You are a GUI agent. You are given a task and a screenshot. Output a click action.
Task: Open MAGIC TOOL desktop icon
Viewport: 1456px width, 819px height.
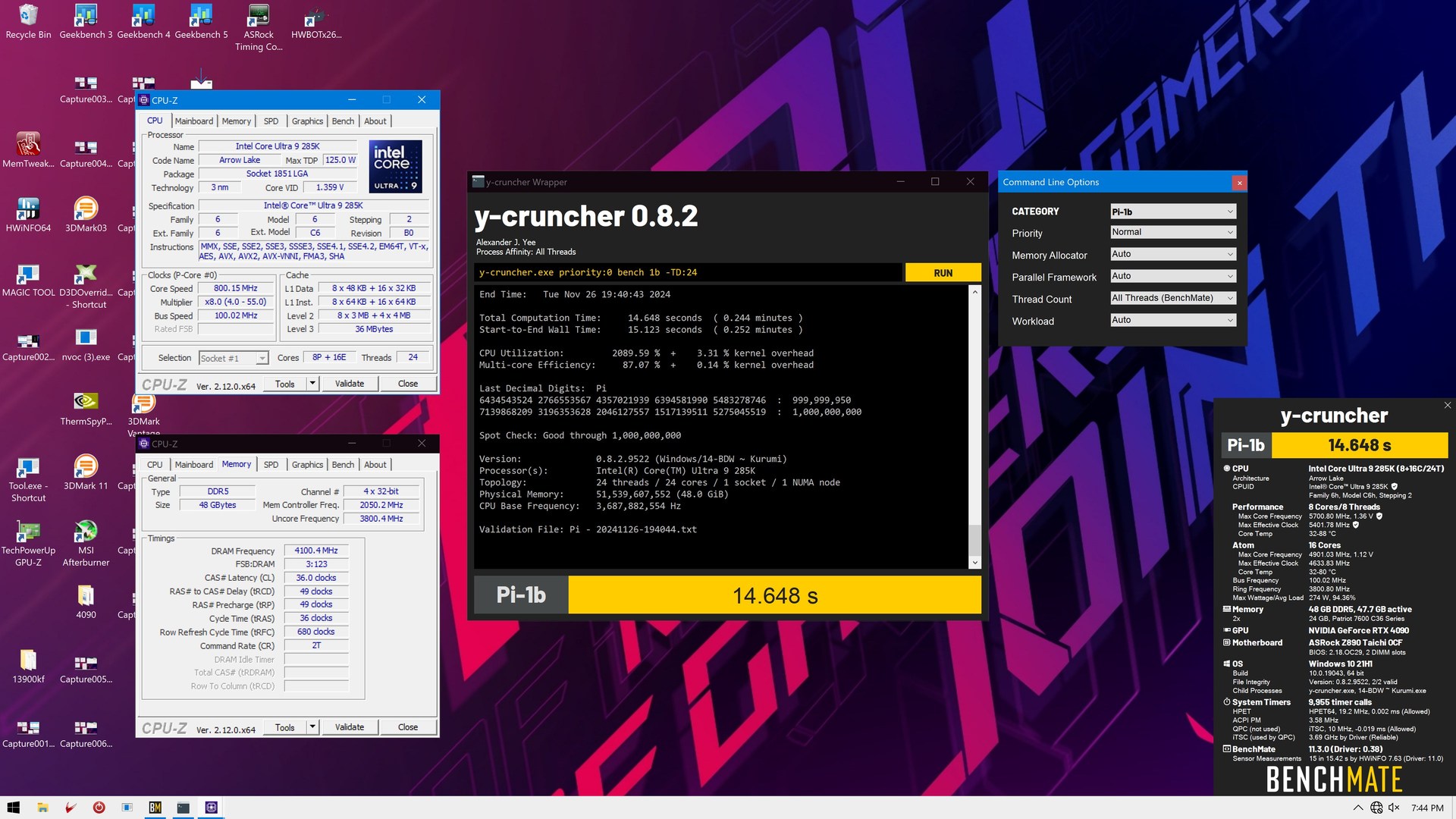(x=28, y=279)
